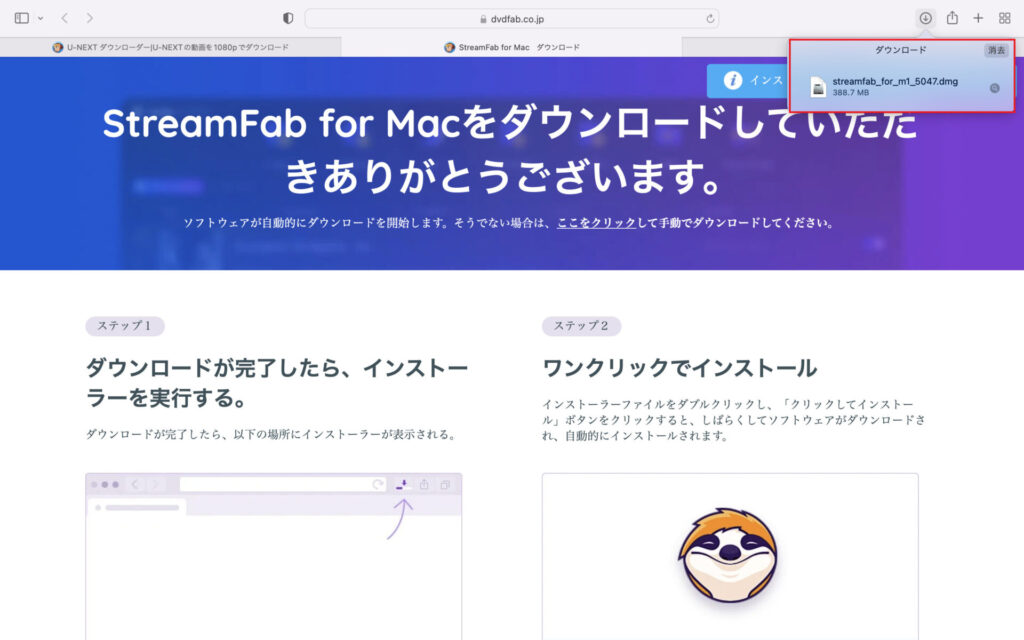
Task: Click the ここをクリック manual download link
Action: (x=596, y=223)
